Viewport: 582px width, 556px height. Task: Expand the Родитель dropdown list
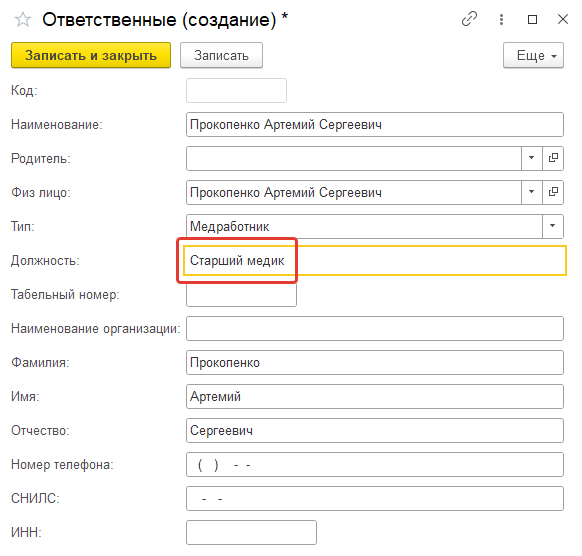click(532, 158)
